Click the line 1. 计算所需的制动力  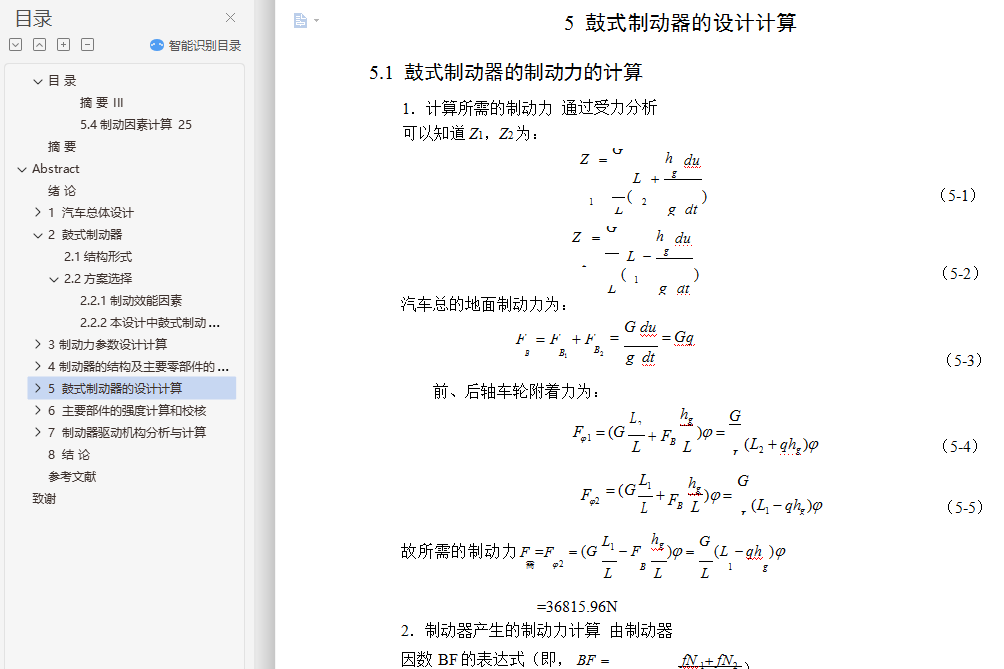coord(530,108)
